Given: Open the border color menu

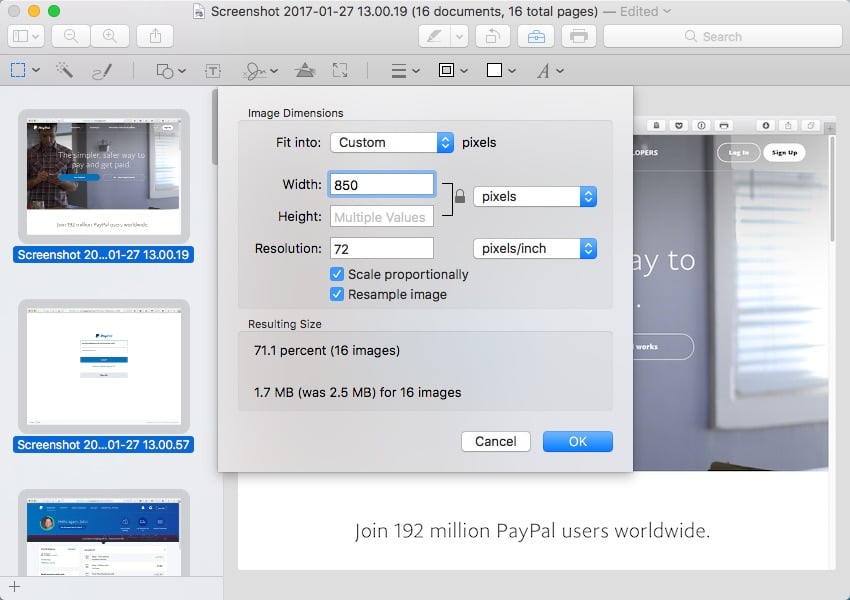Looking at the screenshot, I should (453, 70).
